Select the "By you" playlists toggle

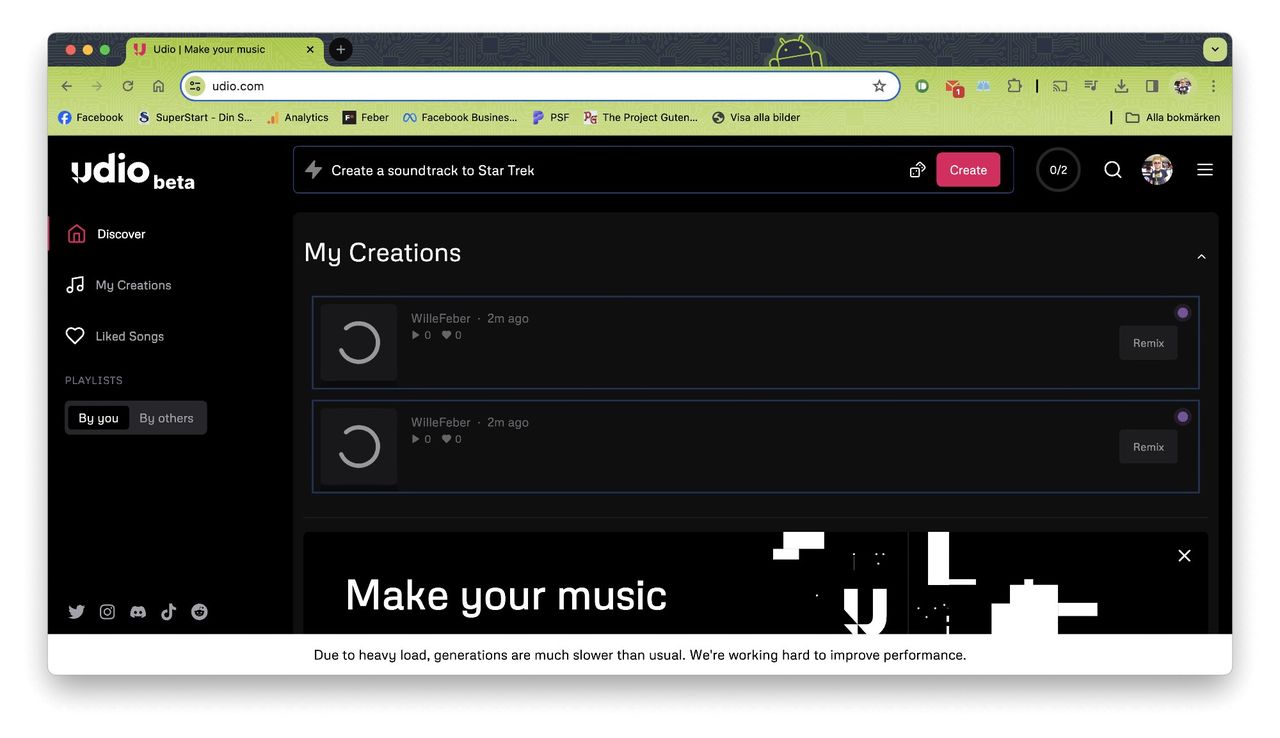point(98,418)
